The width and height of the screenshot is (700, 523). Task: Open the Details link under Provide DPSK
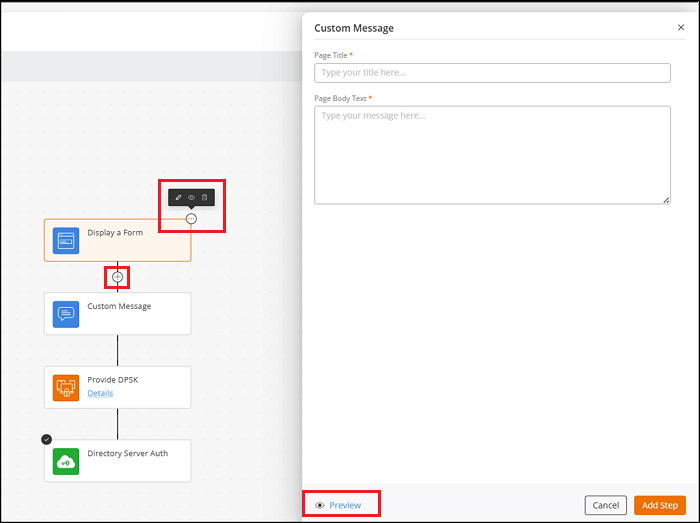100,393
